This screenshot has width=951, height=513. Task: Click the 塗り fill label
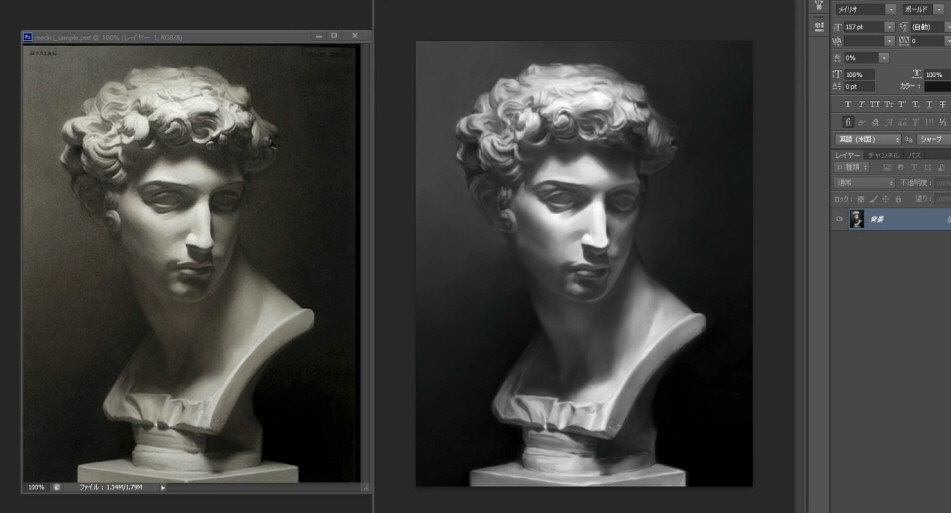click(922, 199)
